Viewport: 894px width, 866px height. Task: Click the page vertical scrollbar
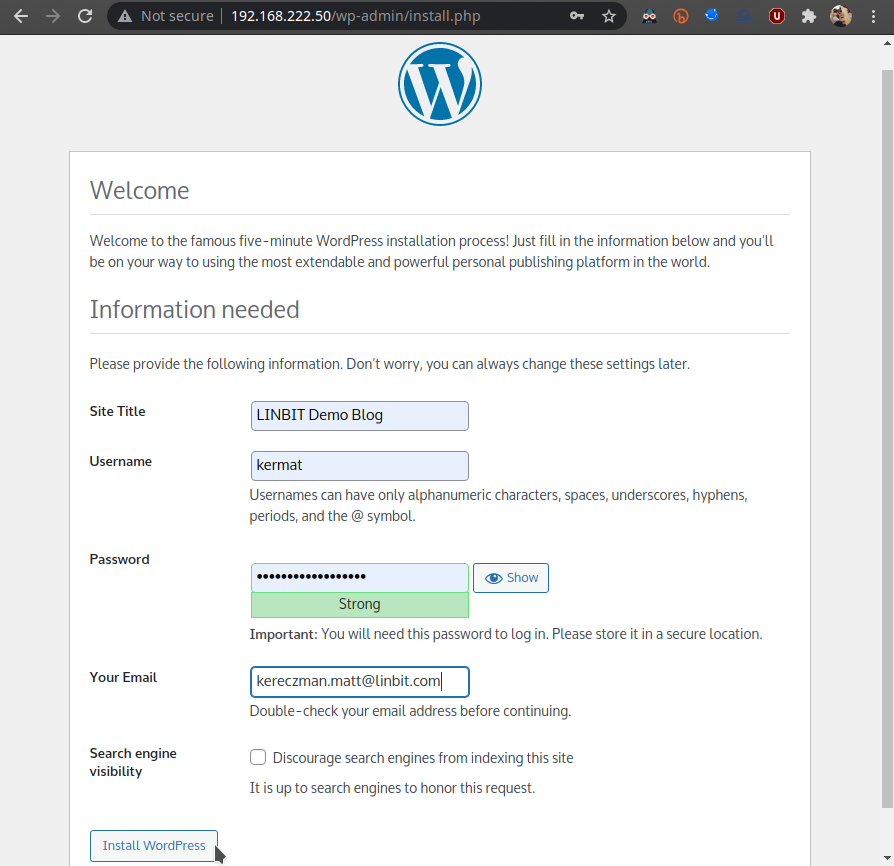(887, 438)
